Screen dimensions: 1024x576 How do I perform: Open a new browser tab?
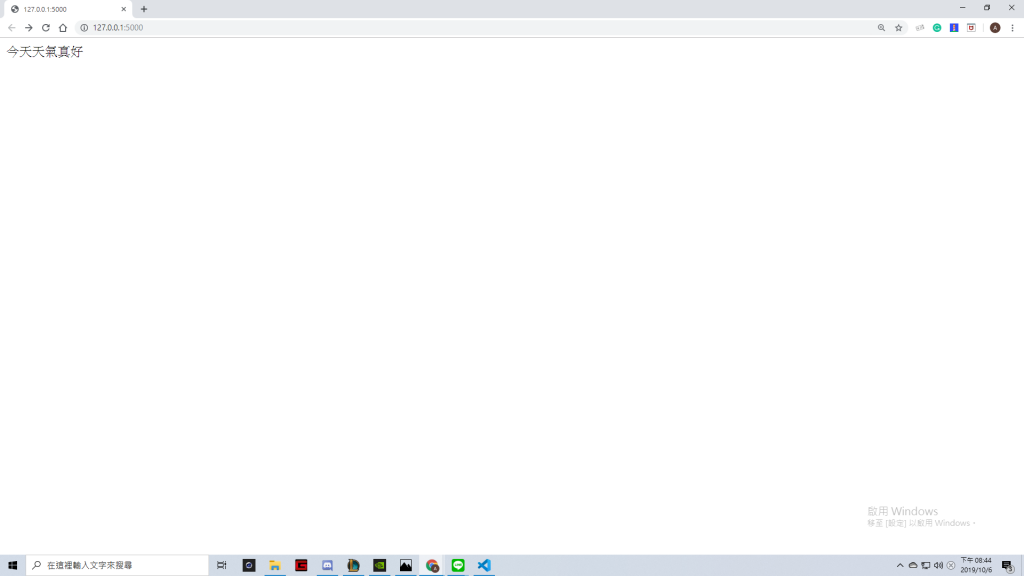144,9
